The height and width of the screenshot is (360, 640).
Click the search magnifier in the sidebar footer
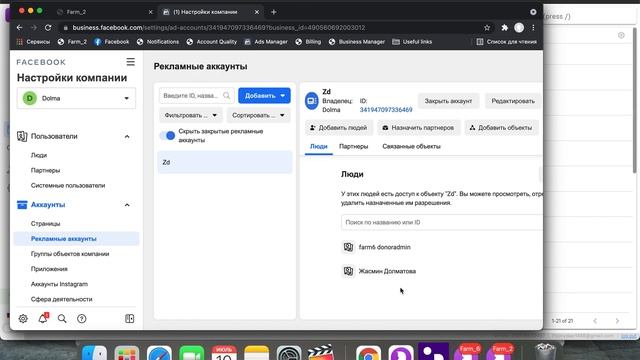(x=62, y=319)
